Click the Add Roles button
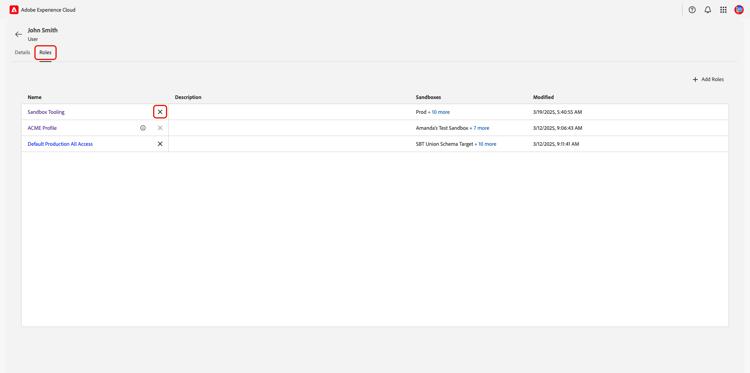 tap(708, 79)
